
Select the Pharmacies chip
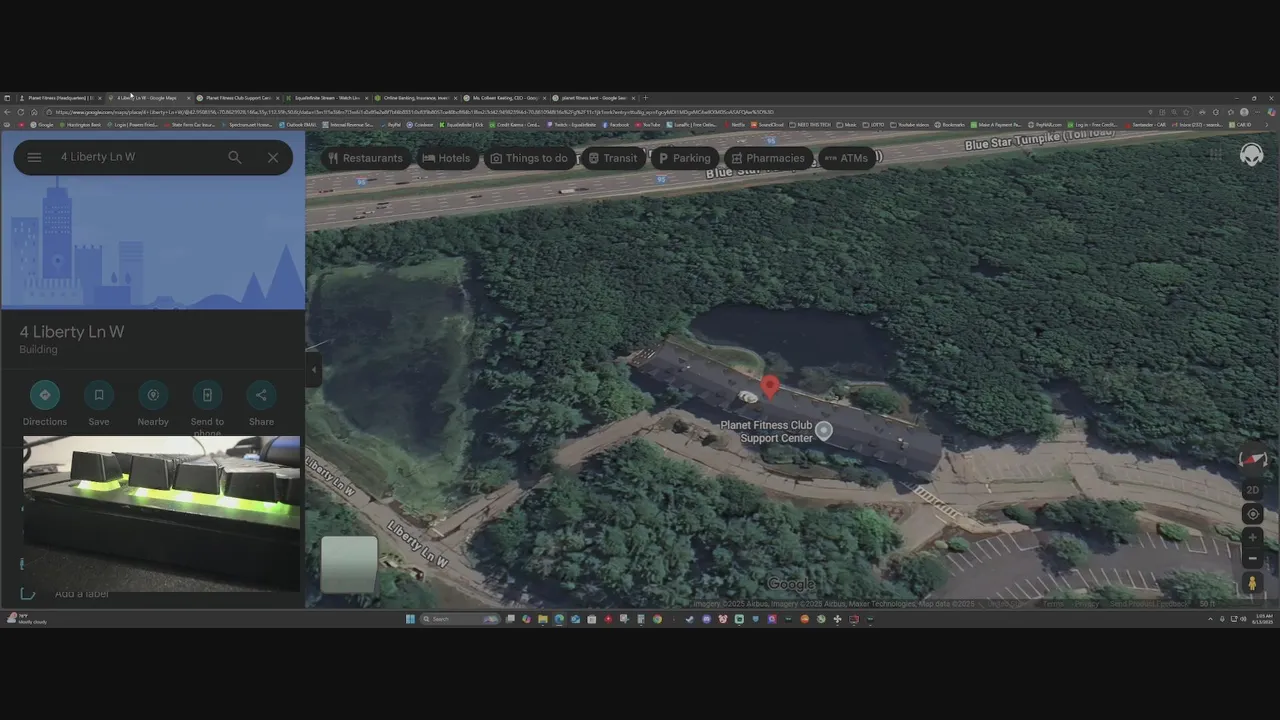point(767,158)
